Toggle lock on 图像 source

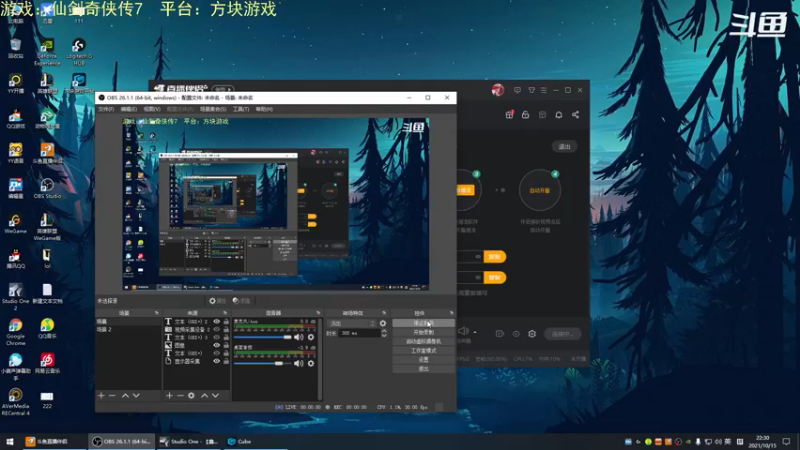(226, 345)
